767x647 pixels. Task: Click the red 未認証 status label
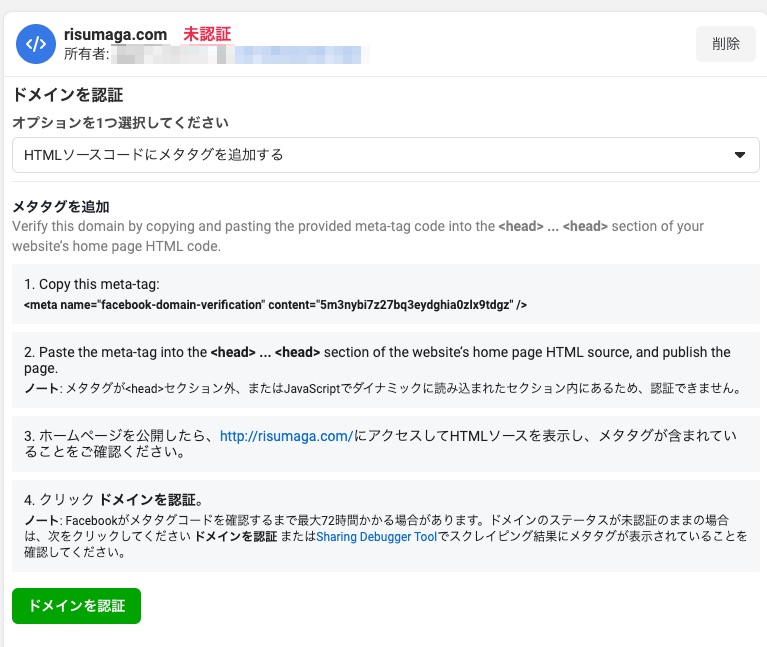click(207, 34)
